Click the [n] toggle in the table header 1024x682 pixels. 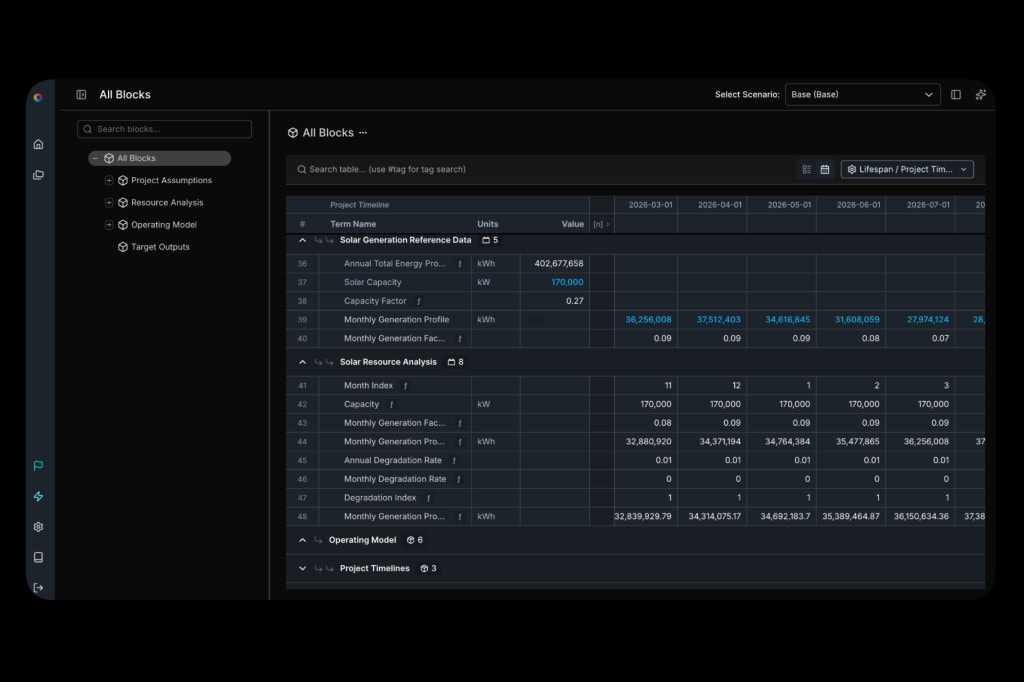coord(597,223)
